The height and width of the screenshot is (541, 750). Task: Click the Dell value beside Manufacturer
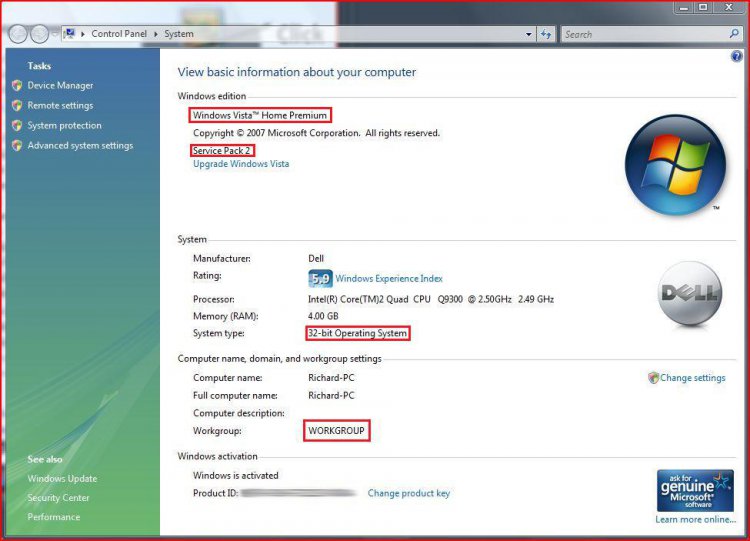point(316,258)
